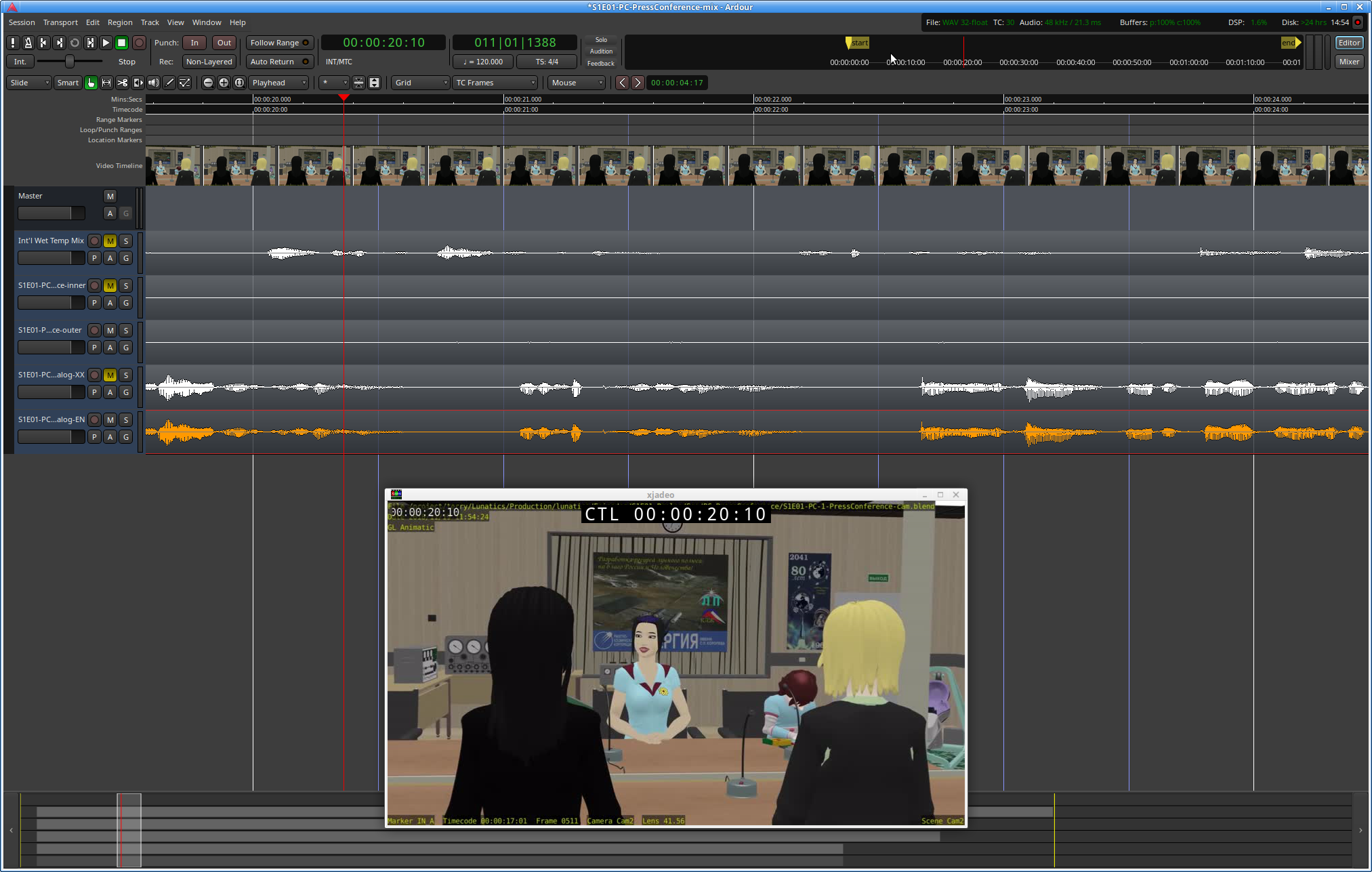
Task: Select the Draw tool (pencil)
Action: click(x=169, y=82)
